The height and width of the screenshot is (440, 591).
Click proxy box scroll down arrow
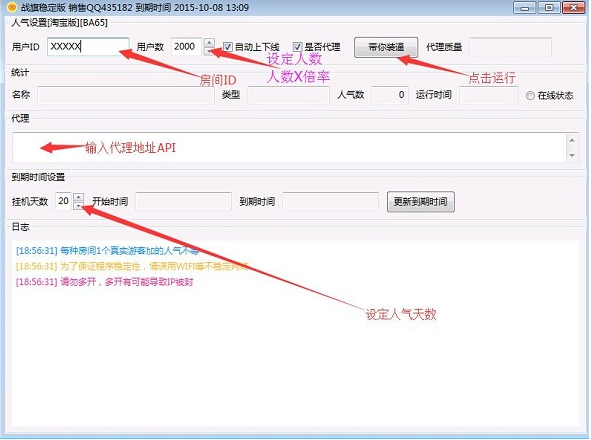coord(572,155)
